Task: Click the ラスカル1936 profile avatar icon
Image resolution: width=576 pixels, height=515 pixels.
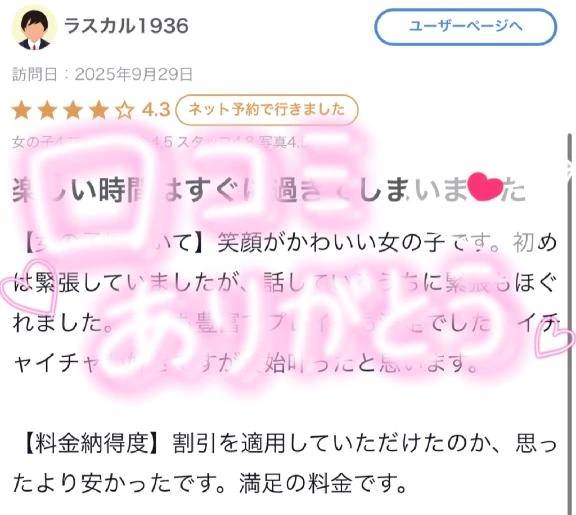Action: pos(35,28)
